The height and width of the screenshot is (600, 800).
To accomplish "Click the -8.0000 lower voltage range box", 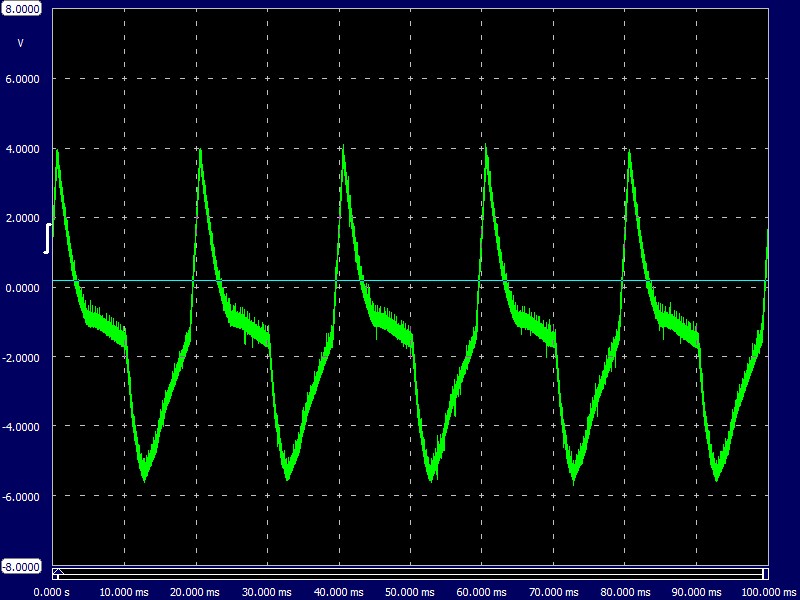I will tap(21, 567).
